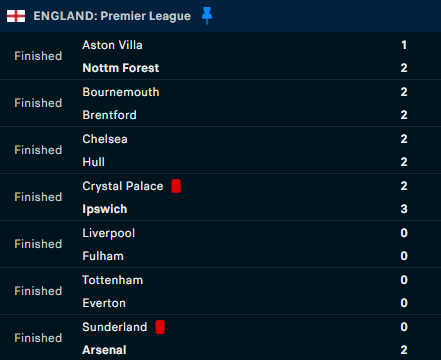Select the Liverpool team name
Image resolution: width=441 pixels, height=360 pixels.
pos(109,233)
